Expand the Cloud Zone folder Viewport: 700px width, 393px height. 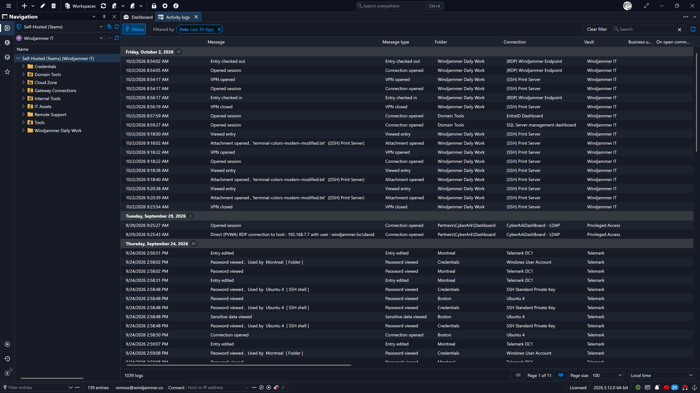point(23,83)
